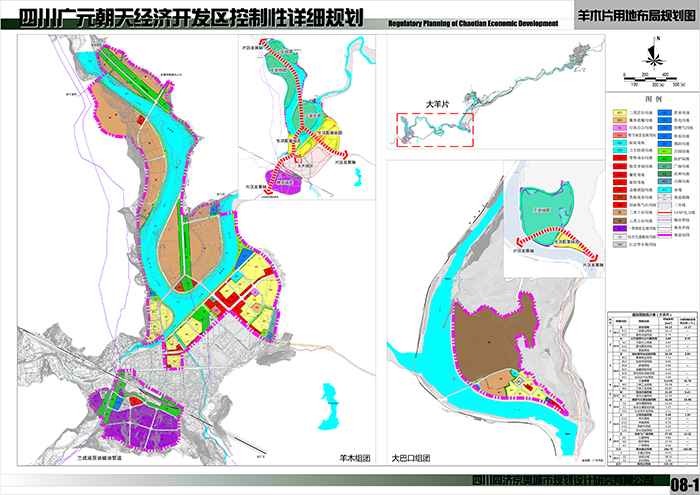Click the 图例 legend heading

654,99
